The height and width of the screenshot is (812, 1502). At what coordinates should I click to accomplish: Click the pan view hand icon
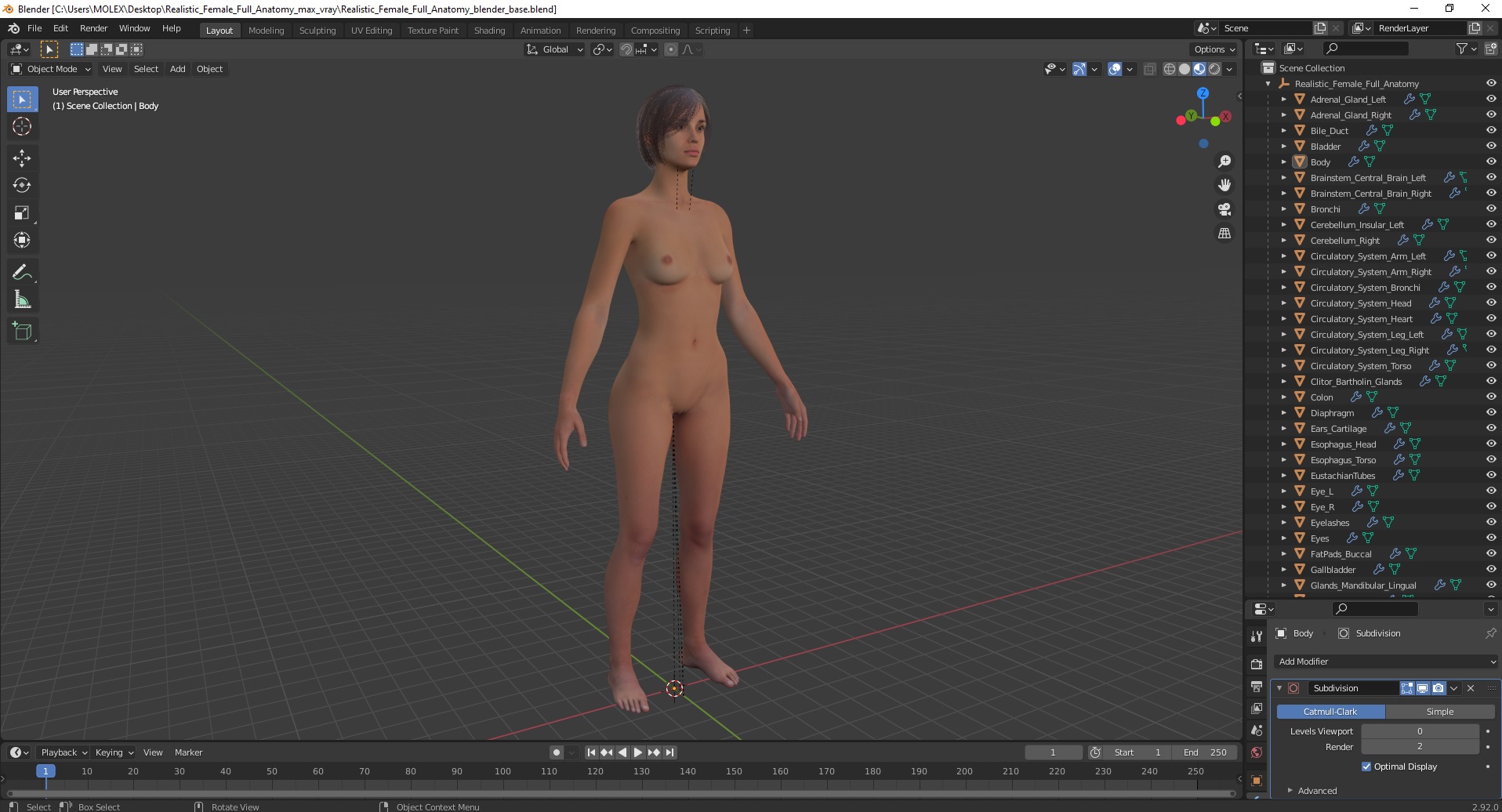pyautogui.click(x=1224, y=185)
